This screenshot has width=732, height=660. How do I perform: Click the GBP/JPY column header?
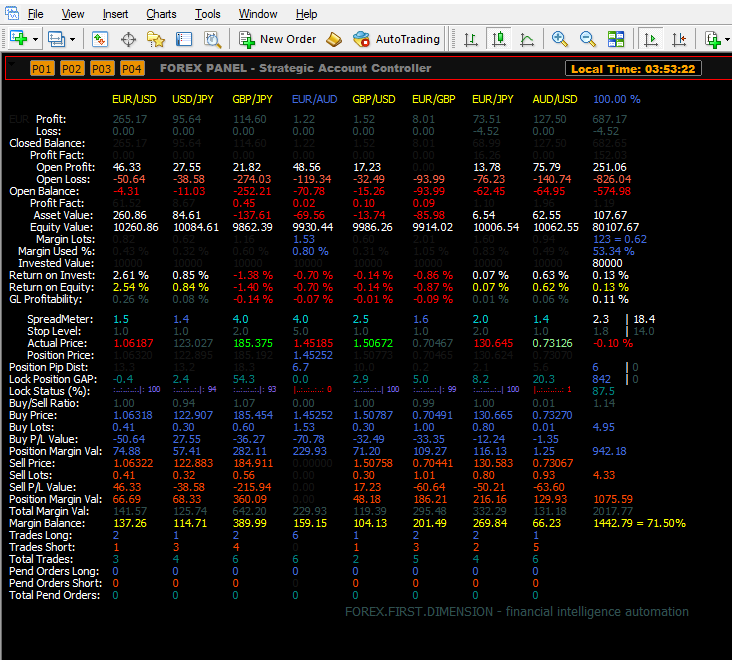[x=253, y=99]
